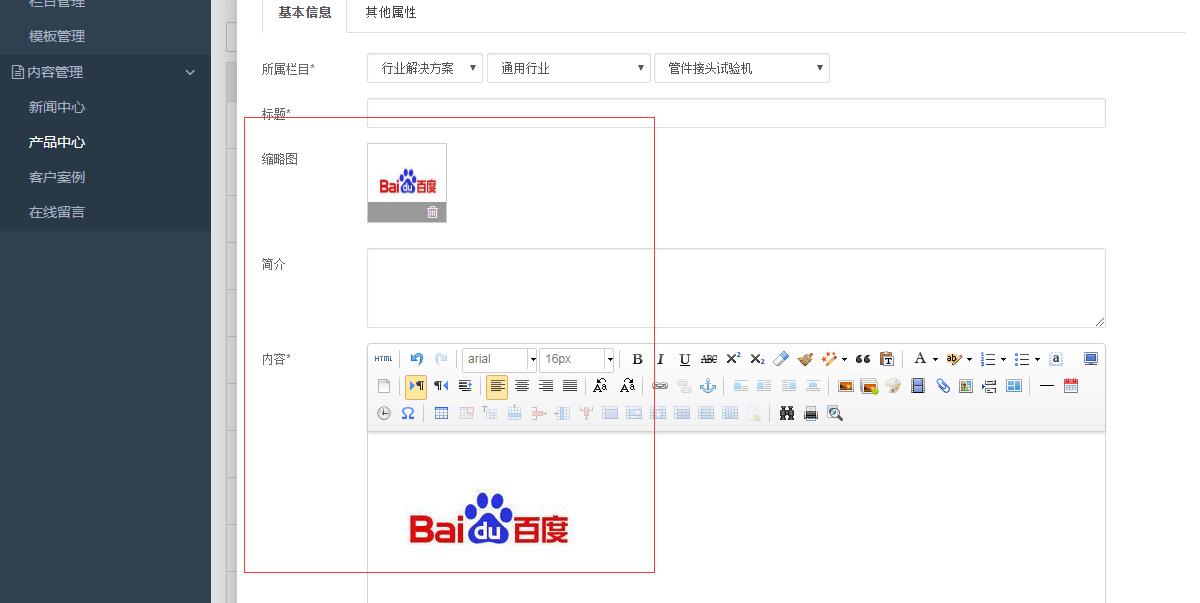Undo the last editor action

[x=417, y=359]
